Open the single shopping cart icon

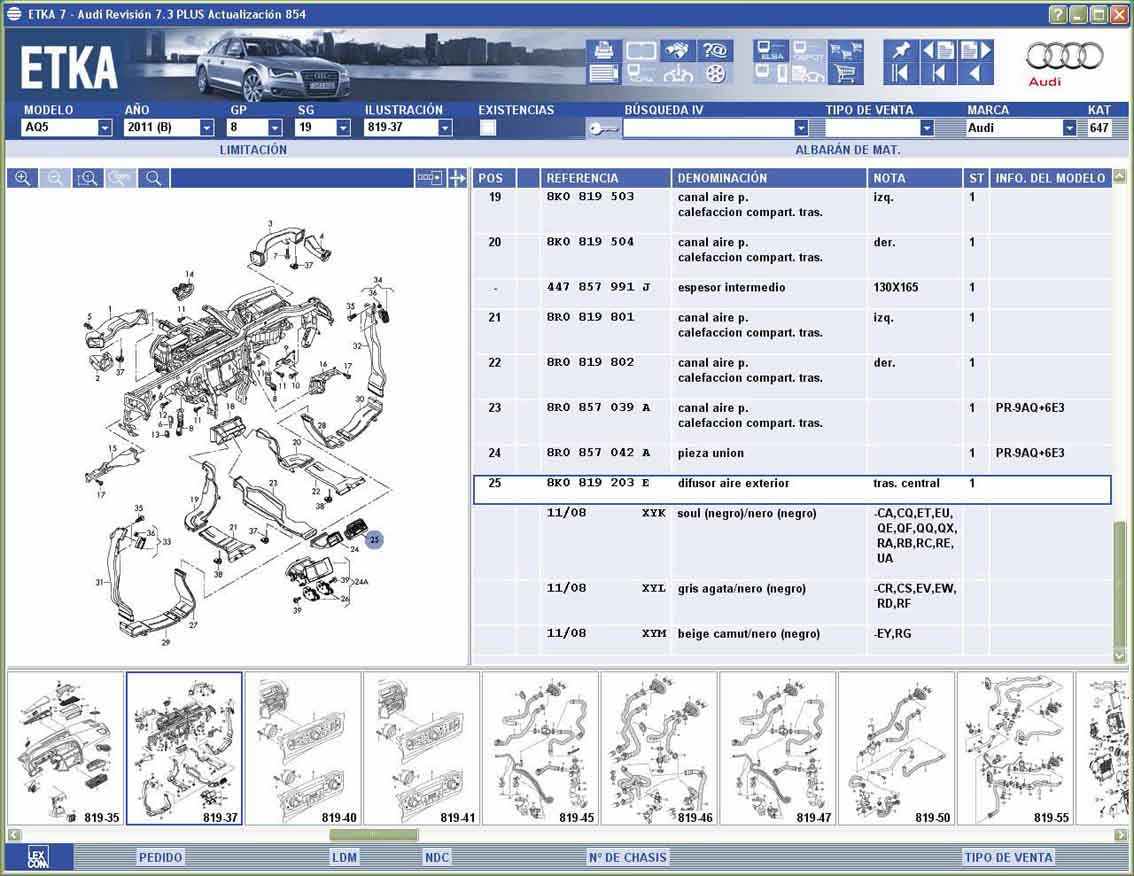(845, 74)
